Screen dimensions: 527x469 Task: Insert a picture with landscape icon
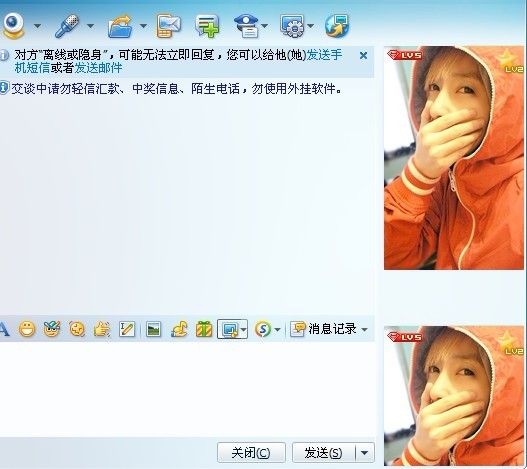(x=154, y=329)
